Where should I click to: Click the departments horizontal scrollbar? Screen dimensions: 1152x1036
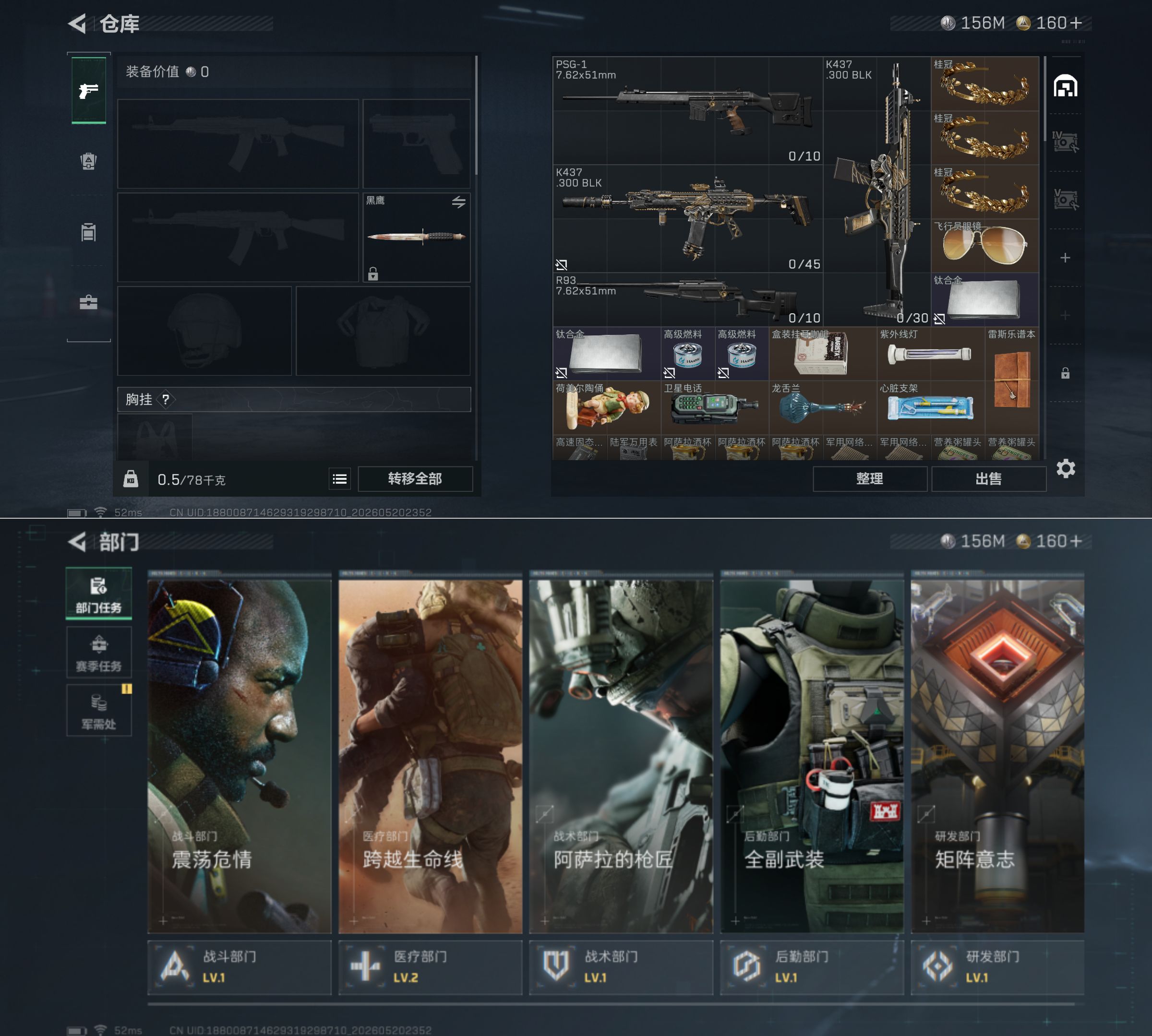pos(611,1003)
